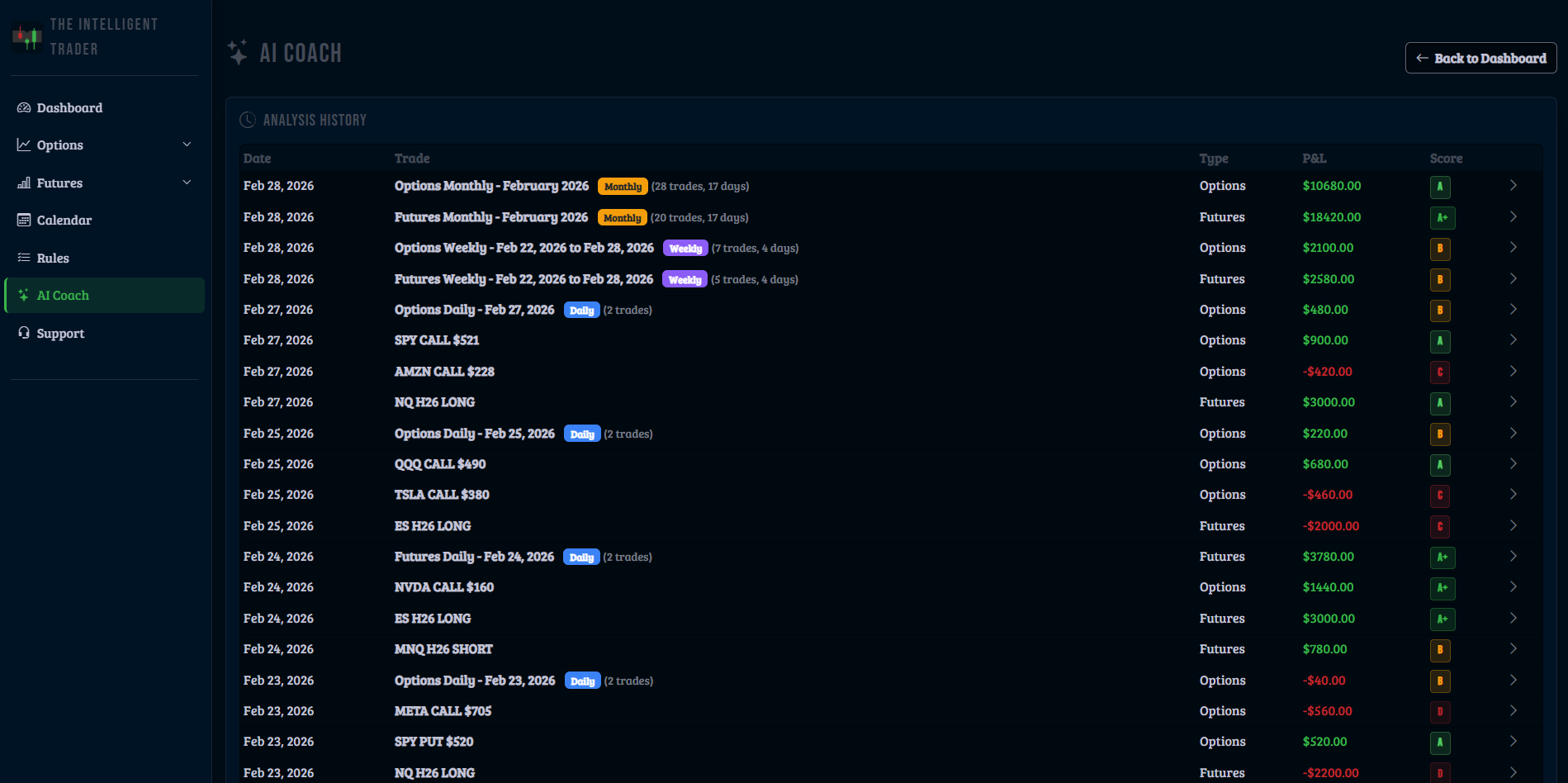The height and width of the screenshot is (783, 1568).
Task: Click the Analysis History clock icon
Action: [249, 119]
